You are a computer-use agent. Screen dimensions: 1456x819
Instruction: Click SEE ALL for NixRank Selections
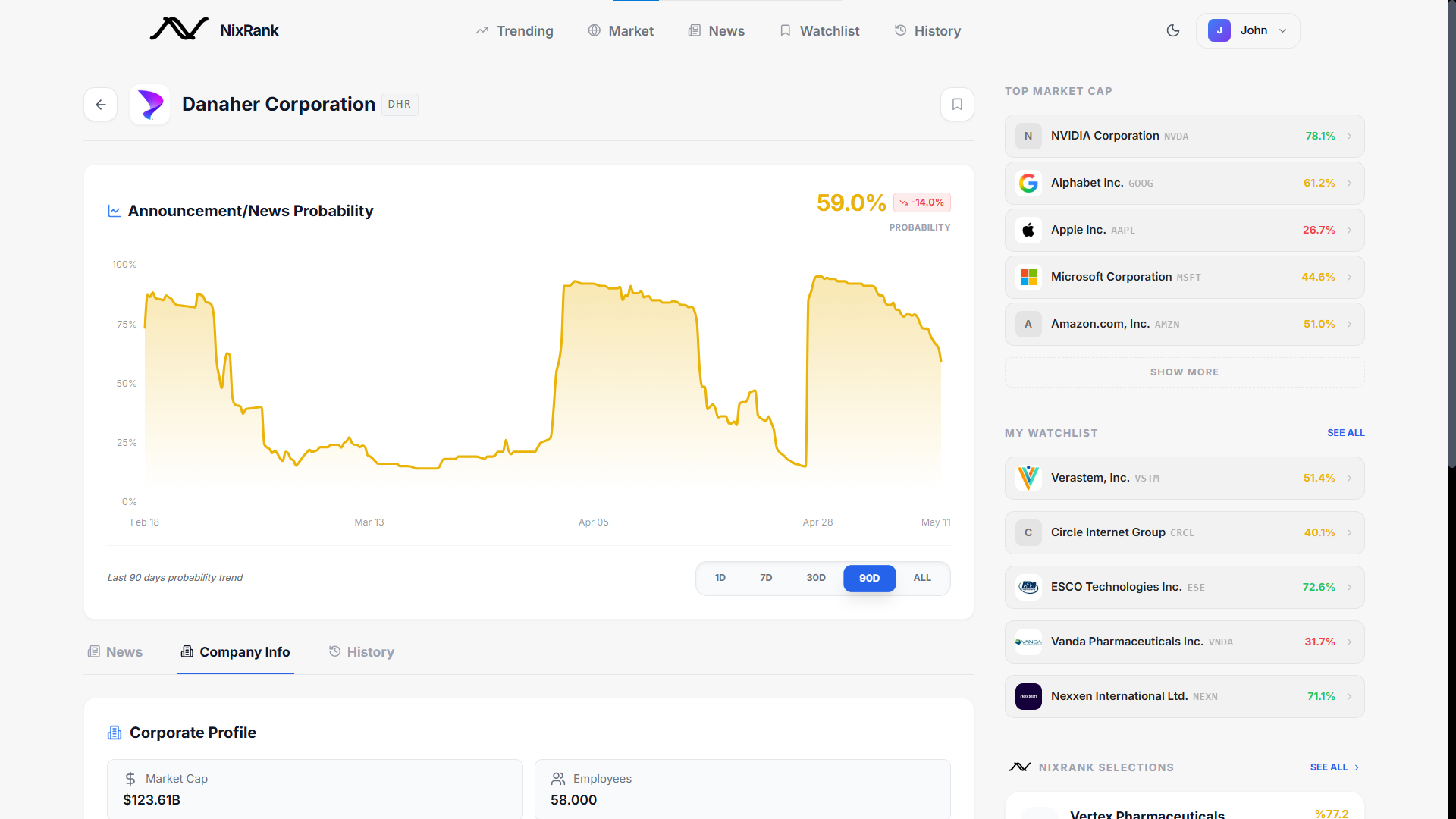pyautogui.click(x=1335, y=767)
